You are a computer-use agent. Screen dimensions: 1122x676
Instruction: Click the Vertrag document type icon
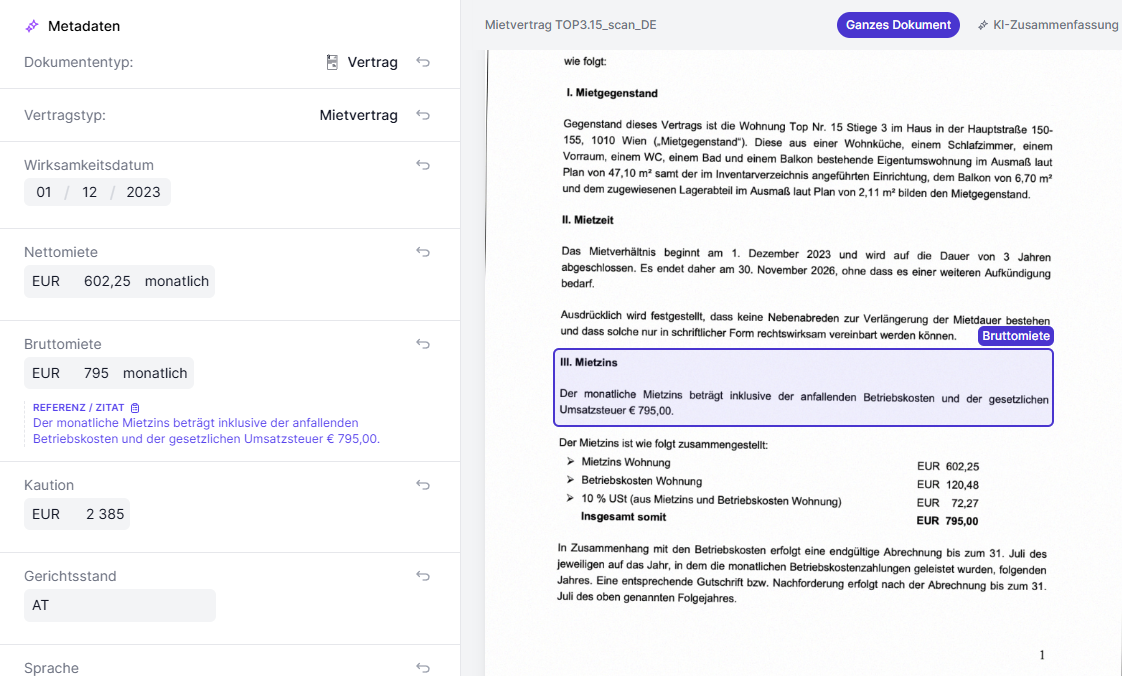click(332, 62)
